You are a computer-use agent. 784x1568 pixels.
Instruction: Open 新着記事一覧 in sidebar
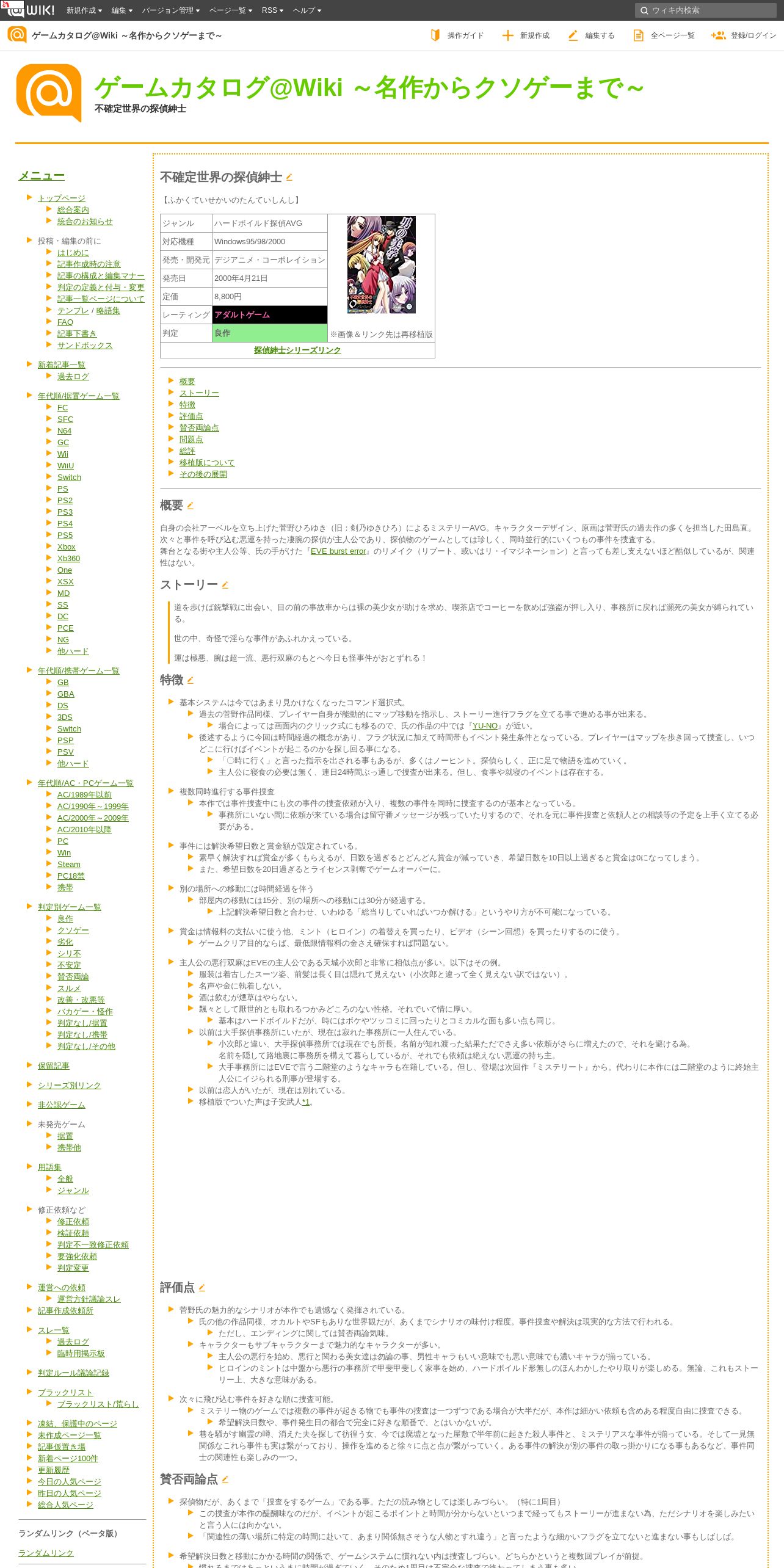[62, 365]
